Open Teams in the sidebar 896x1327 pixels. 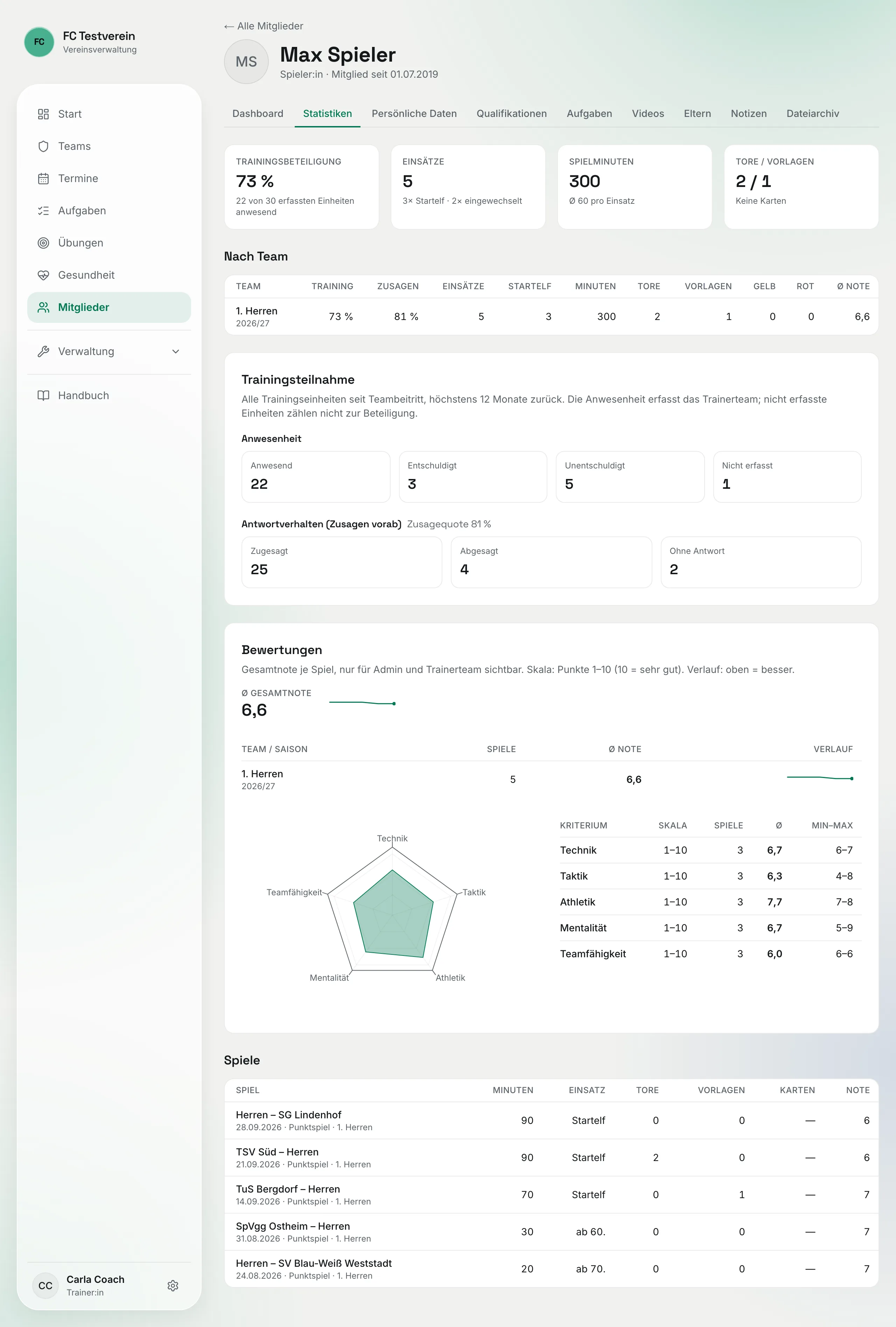tap(109, 146)
